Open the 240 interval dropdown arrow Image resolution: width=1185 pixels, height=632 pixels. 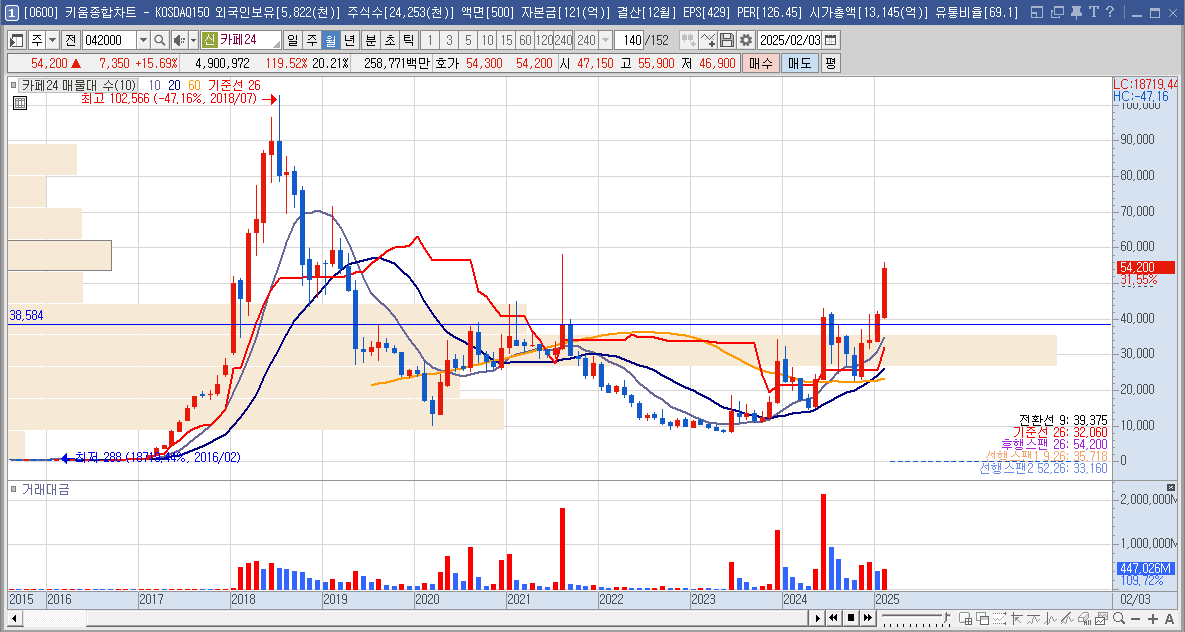tap(606, 40)
